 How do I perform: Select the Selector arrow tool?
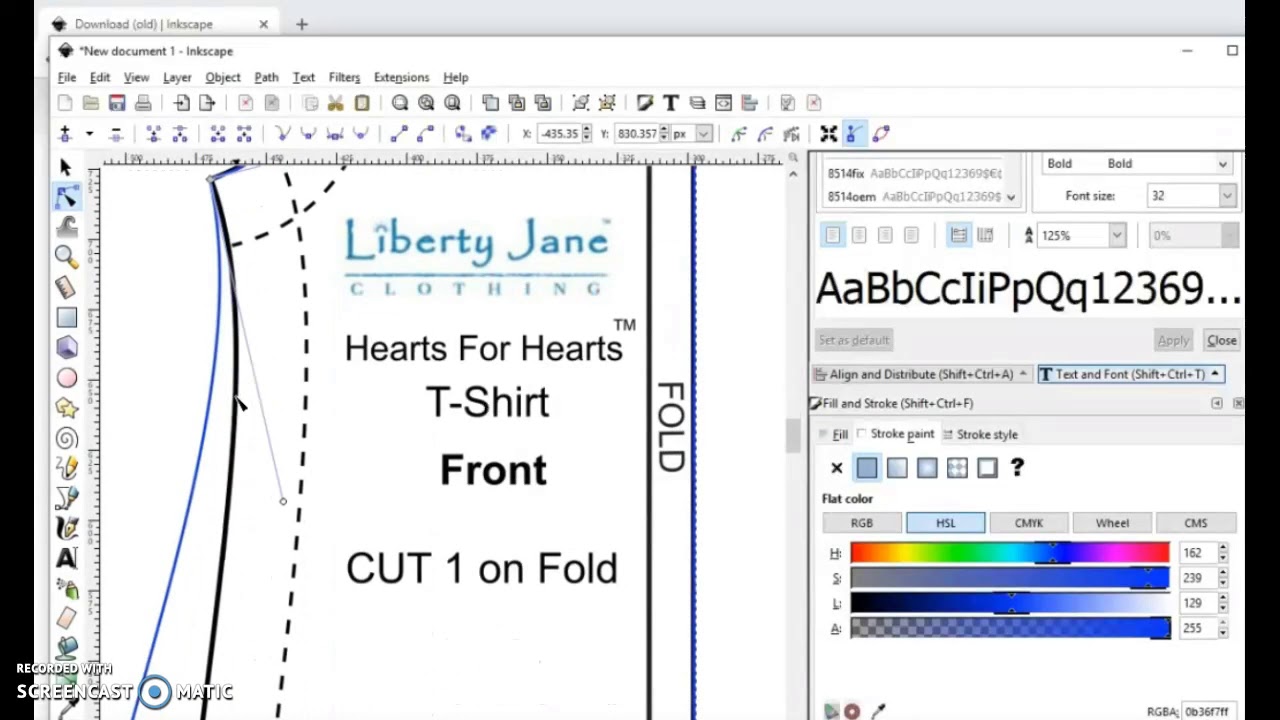pos(66,167)
